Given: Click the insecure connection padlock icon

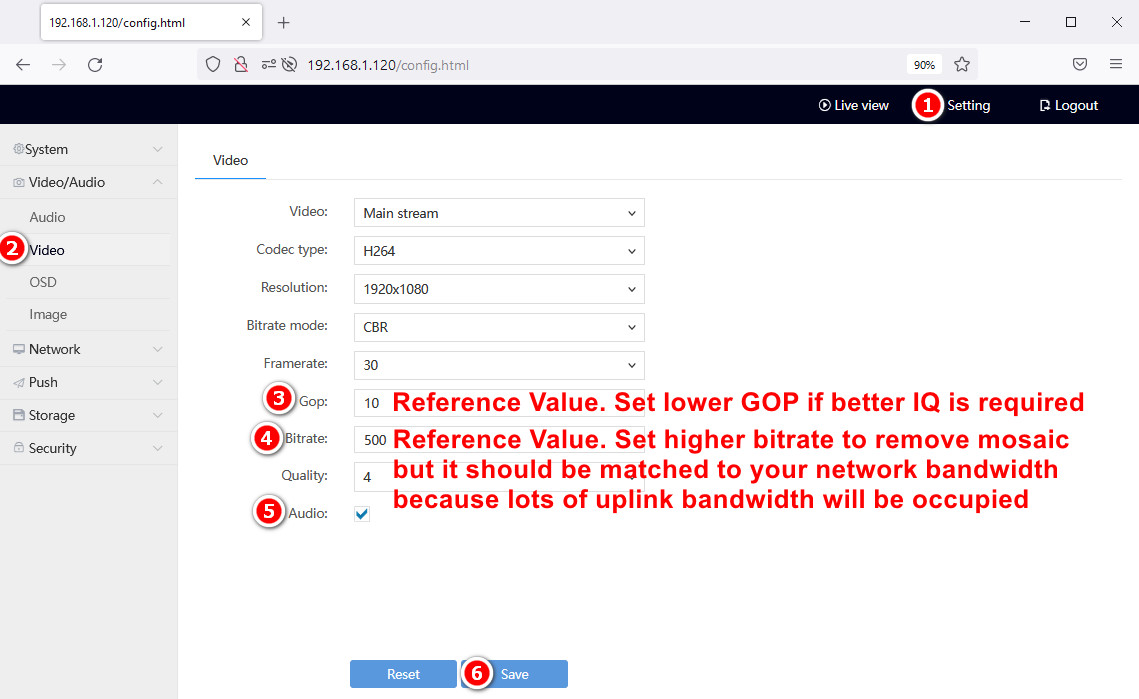Looking at the screenshot, I should pyautogui.click(x=240, y=64).
